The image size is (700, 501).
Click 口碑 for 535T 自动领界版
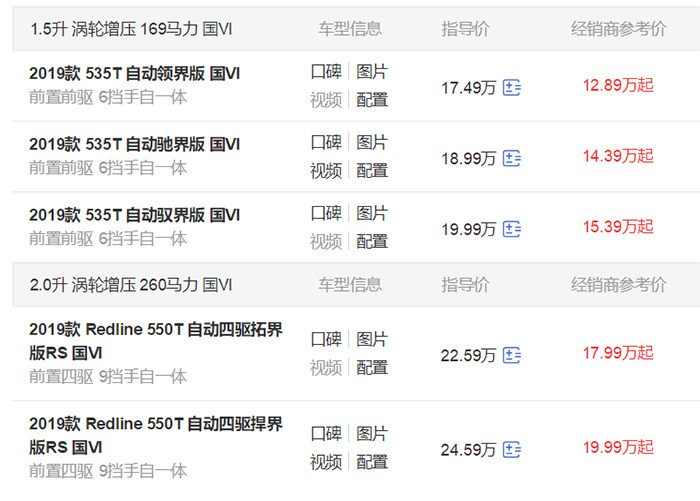[325, 72]
